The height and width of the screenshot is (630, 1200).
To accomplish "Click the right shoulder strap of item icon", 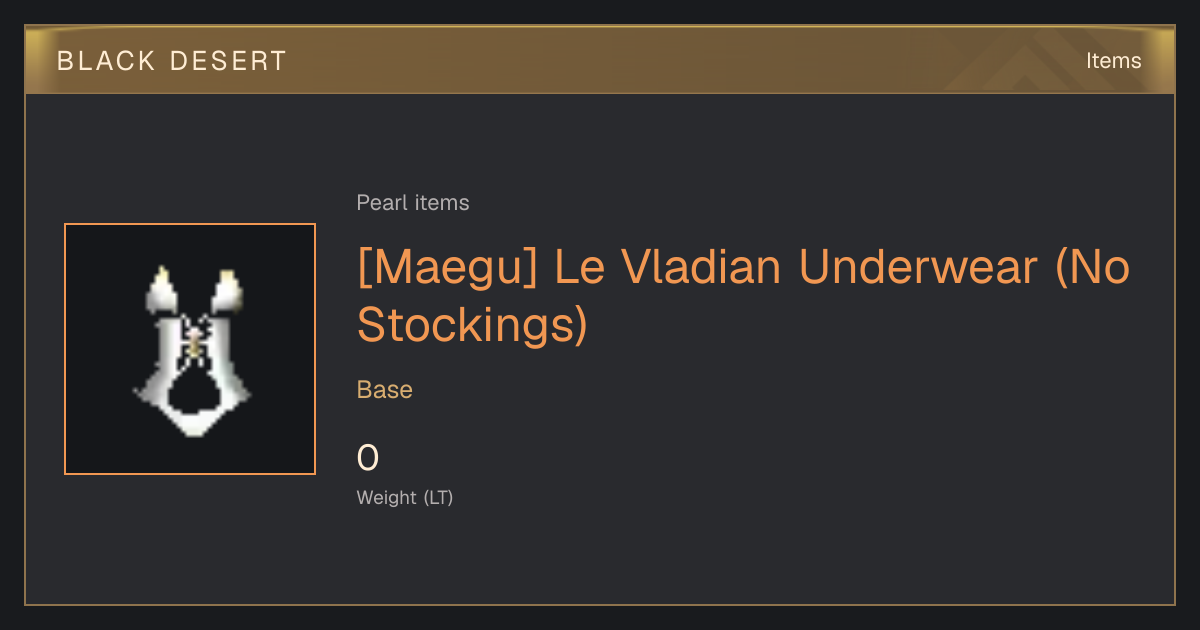I will click(x=228, y=289).
